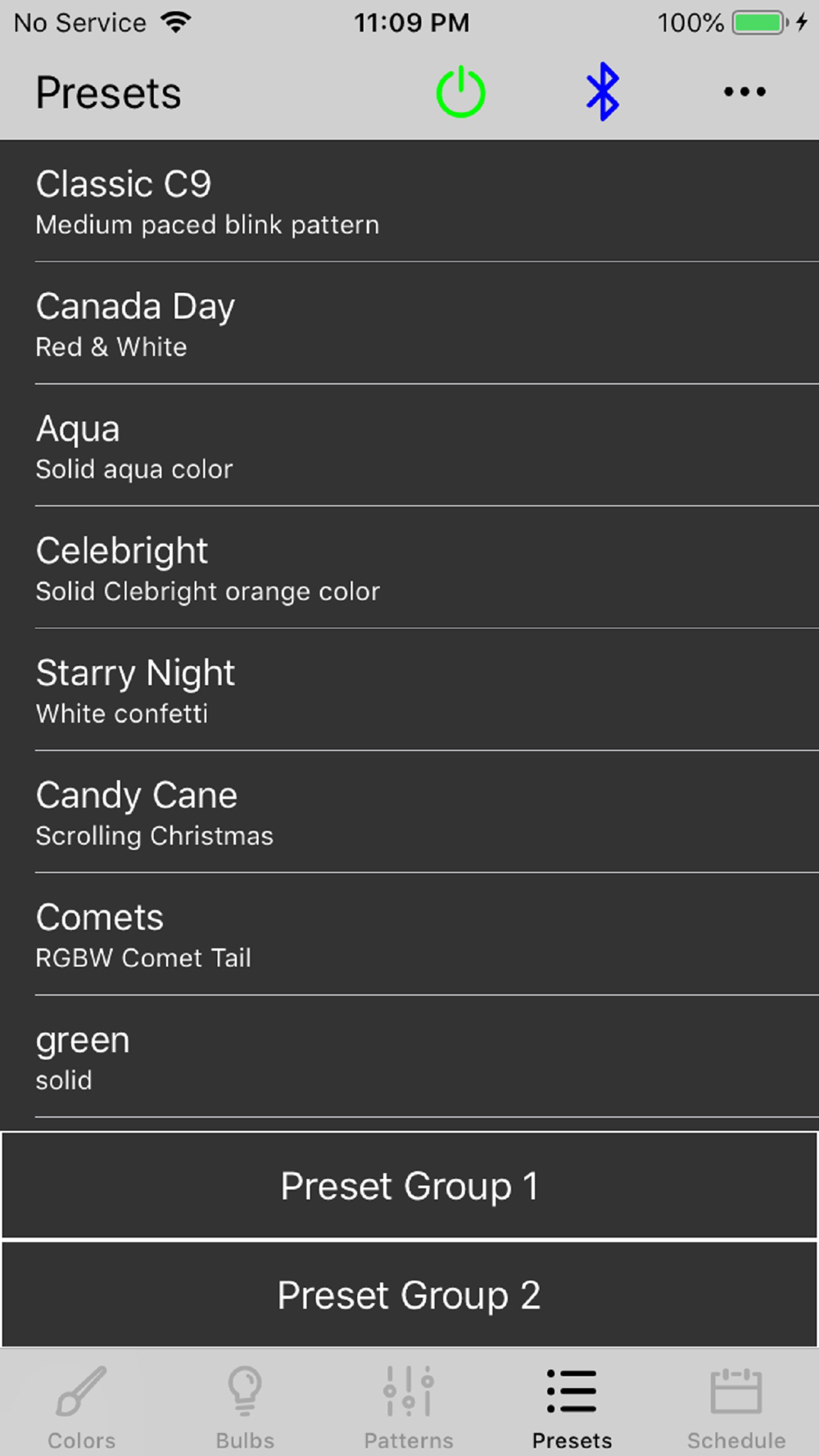Tap the Preset Group 1 button
The image size is (819, 1456).
click(x=409, y=1185)
